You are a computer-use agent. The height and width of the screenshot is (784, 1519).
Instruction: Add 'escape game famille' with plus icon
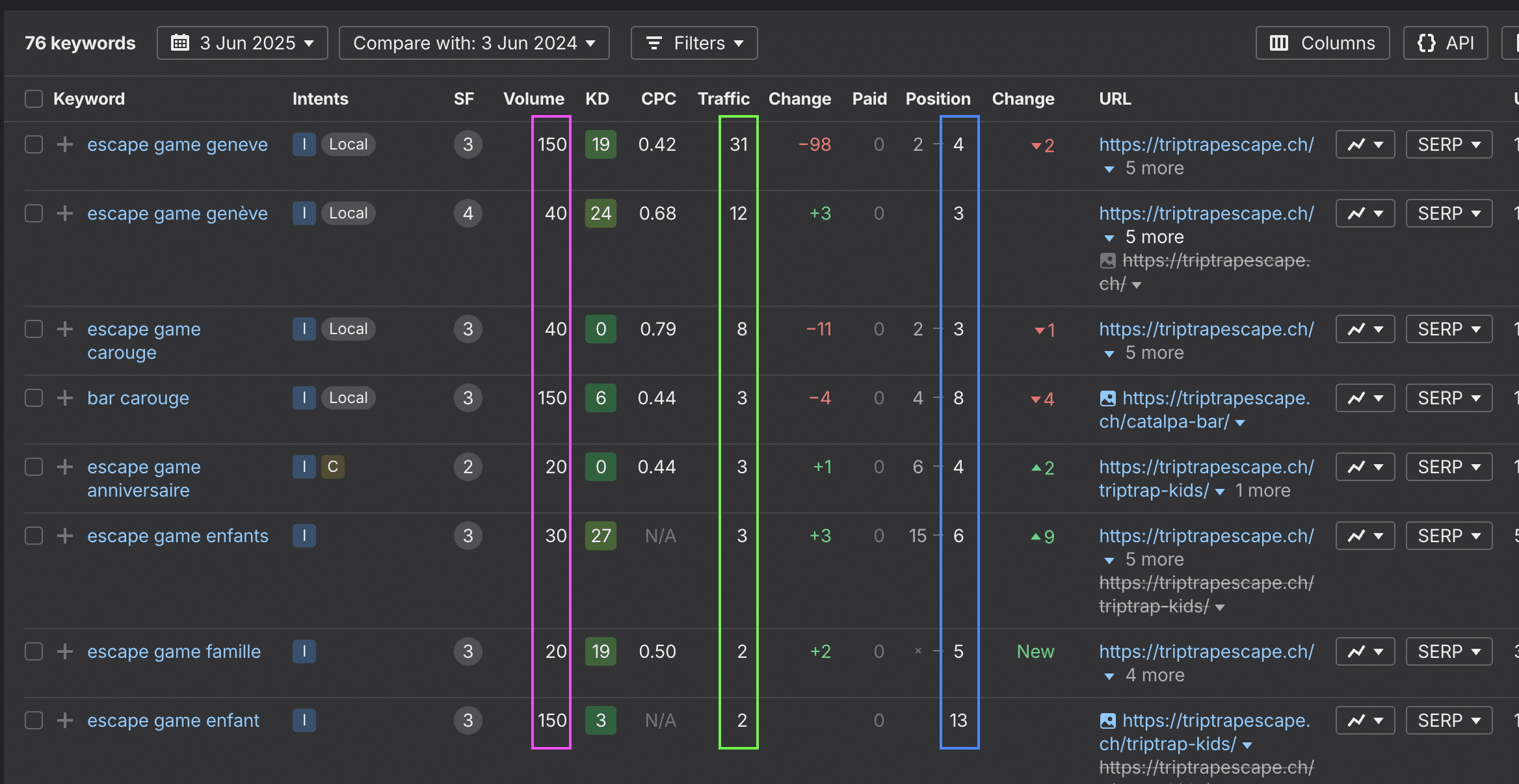coord(64,651)
